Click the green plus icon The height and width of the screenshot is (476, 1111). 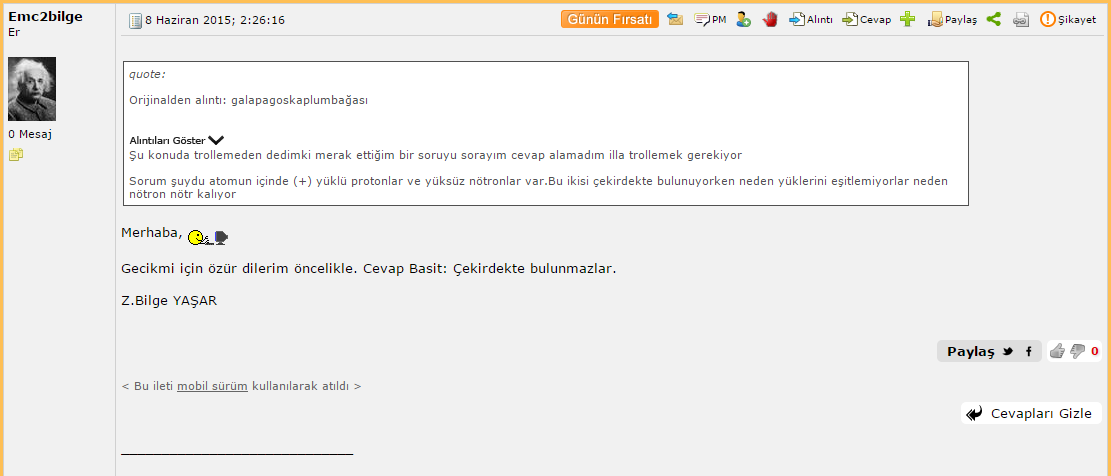[908, 20]
